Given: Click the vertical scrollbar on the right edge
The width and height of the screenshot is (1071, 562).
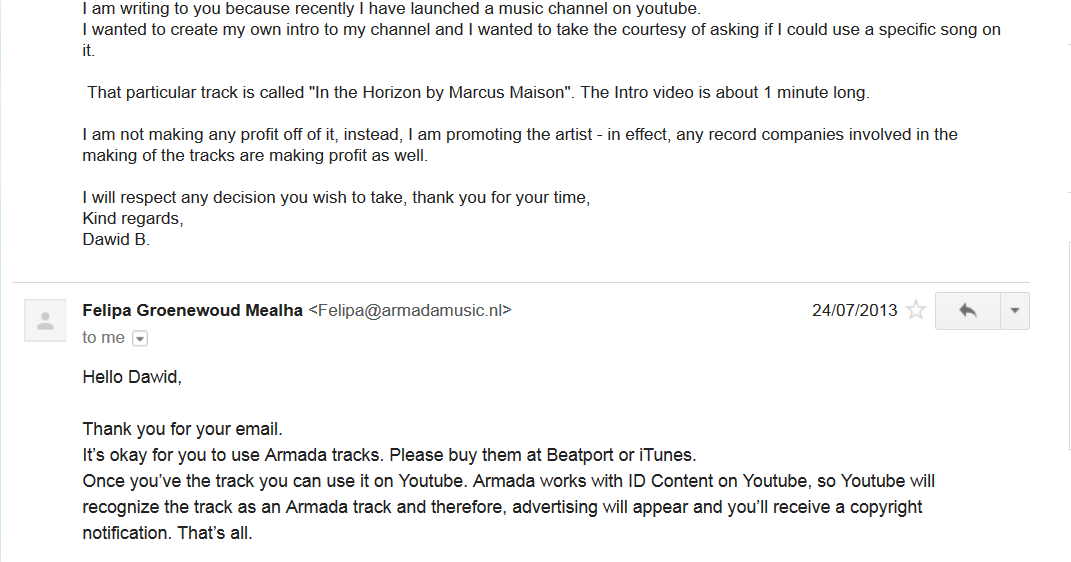Looking at the screenshot, I should 1069,345.
